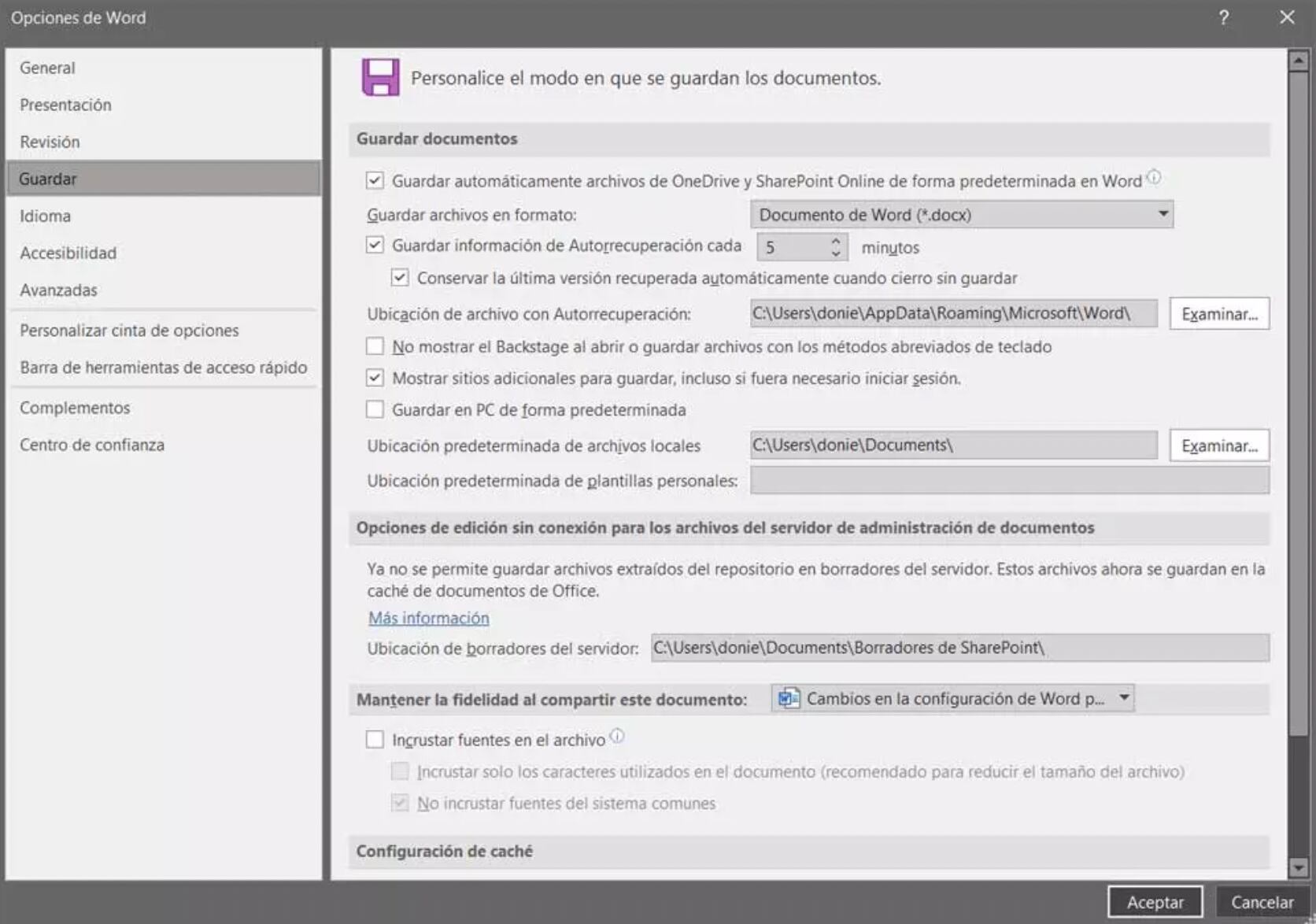Image resolution: width=1316 pixels, height=924 pixels.
Task: Increase Autorrecuperación minutes with spinner arrow
Action: click(x=836, y=241)
